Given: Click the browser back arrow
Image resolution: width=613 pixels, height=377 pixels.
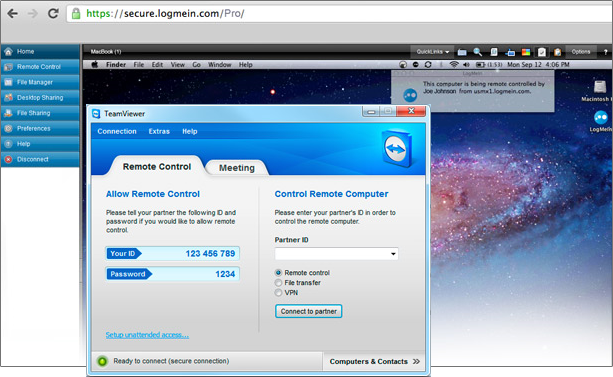Looking at the screenshot, I should pos(13,13).
